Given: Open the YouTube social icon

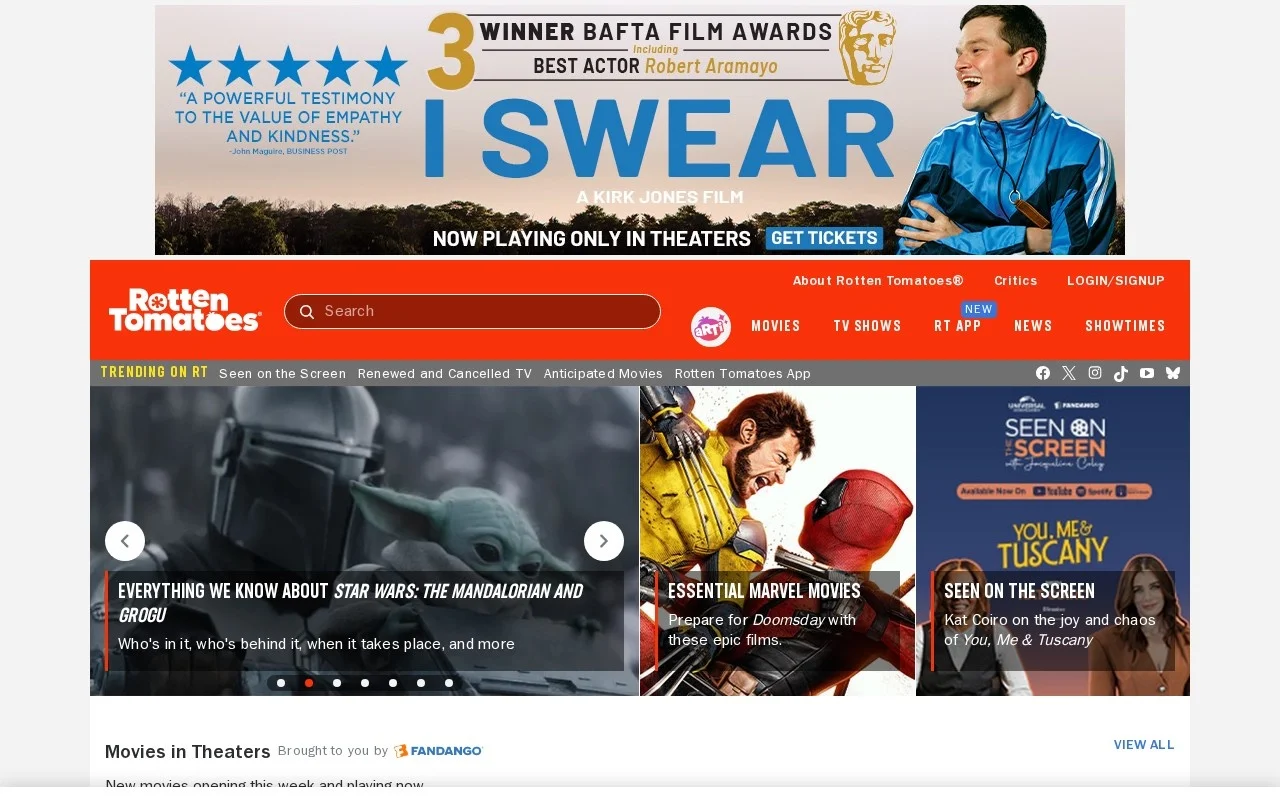Looking at the screenshot, I should tap(1147, 373).
